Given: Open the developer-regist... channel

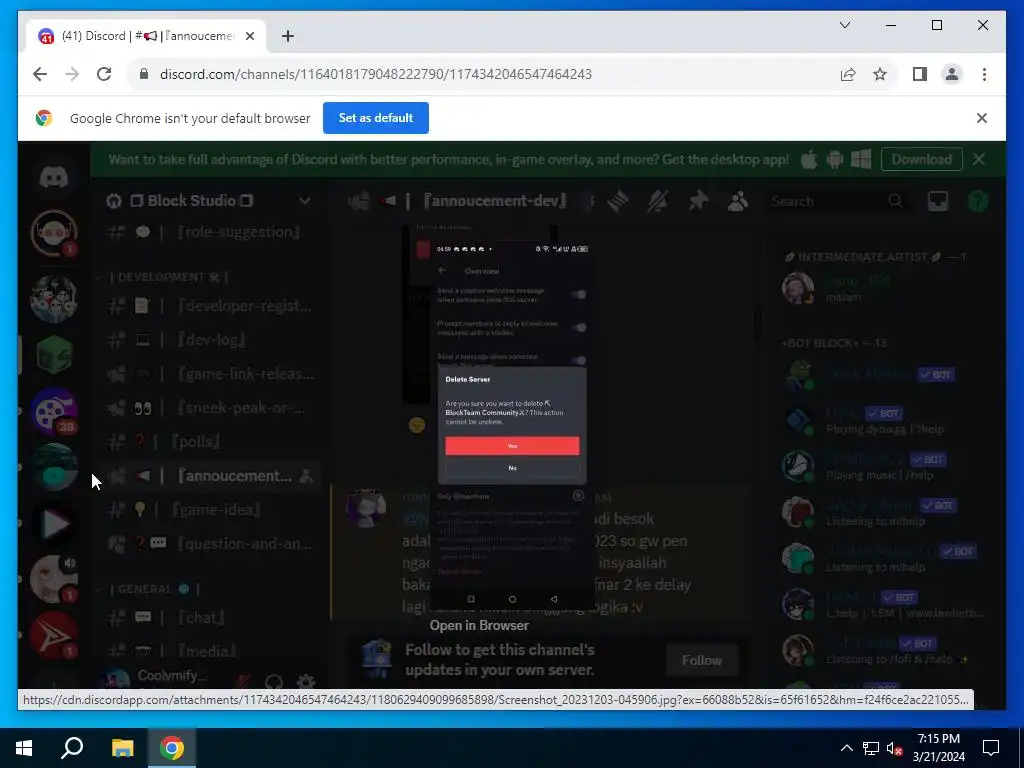Looking at the screenshot, I should 209,306.
